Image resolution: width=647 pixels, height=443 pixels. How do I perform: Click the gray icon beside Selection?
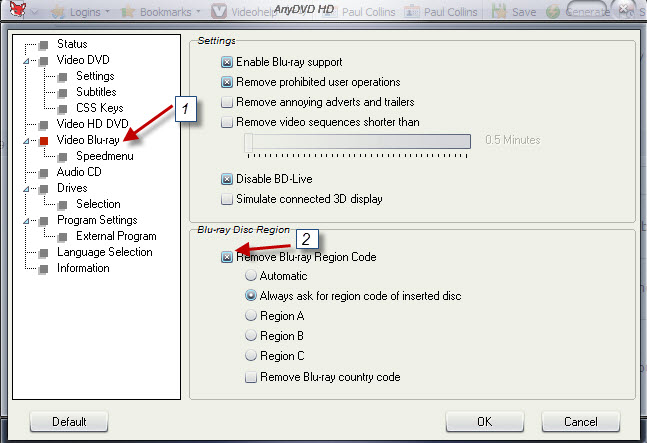pos(63,205)
